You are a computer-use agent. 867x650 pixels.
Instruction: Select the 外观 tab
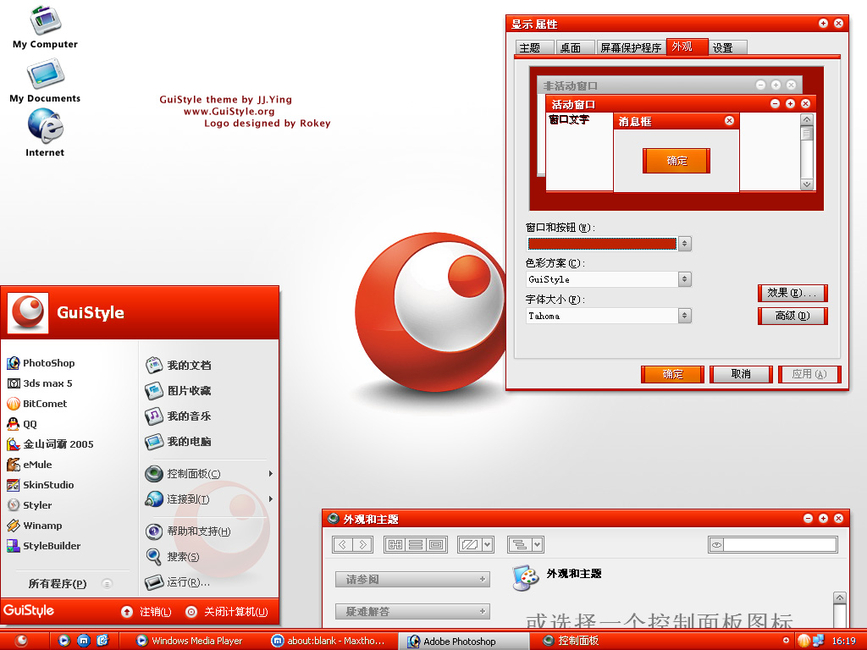(x=687, y=46)
